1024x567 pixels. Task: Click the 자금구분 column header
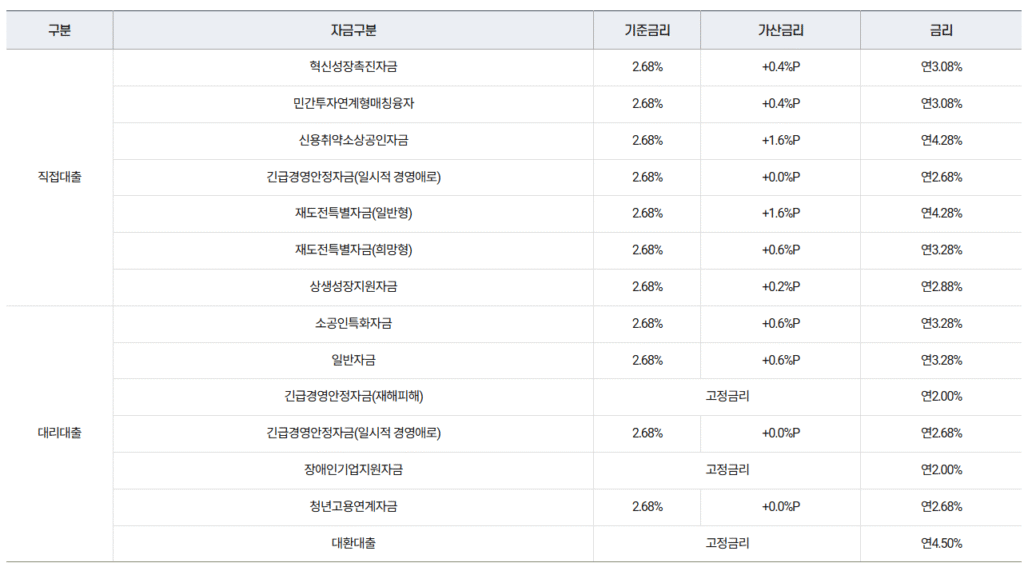353,30
